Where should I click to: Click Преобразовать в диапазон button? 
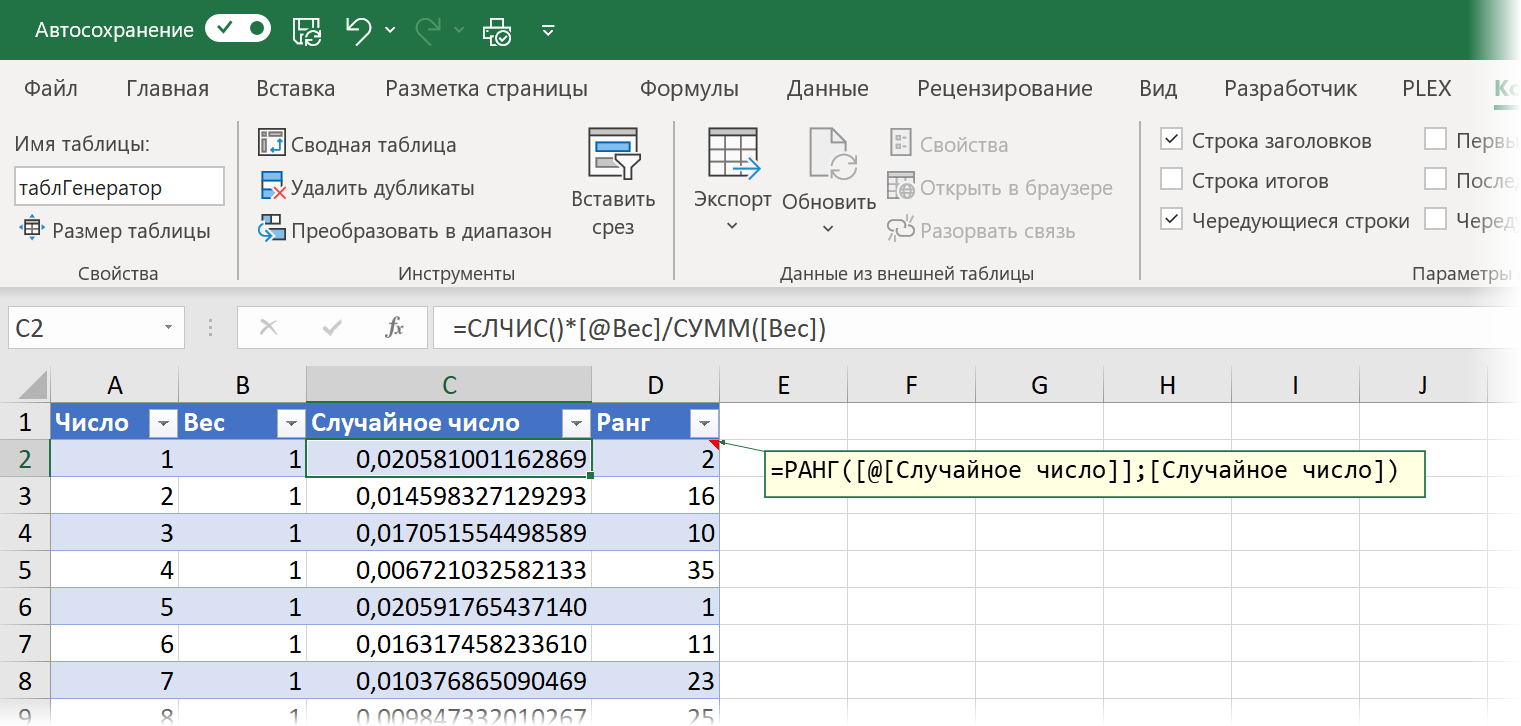click(405, 231)
